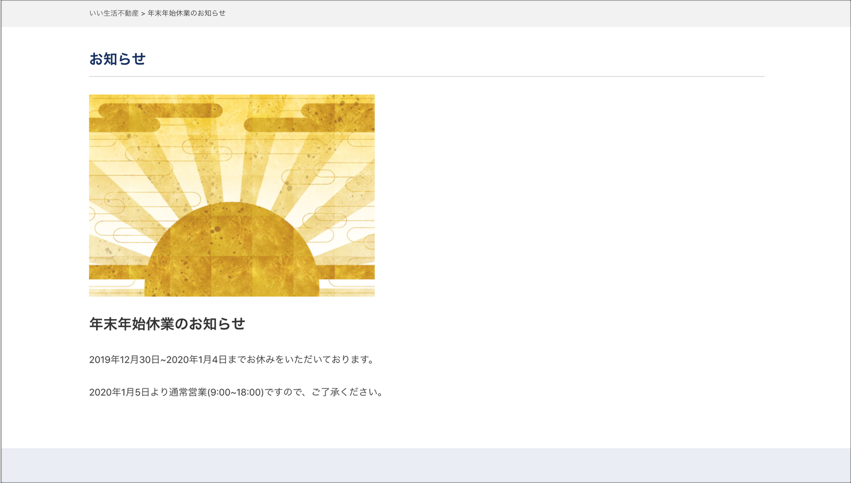Image resolution: width=851 pixels, height=483 pixels.
Task: Click the top-left gold cloud in image
Action: 155,110
